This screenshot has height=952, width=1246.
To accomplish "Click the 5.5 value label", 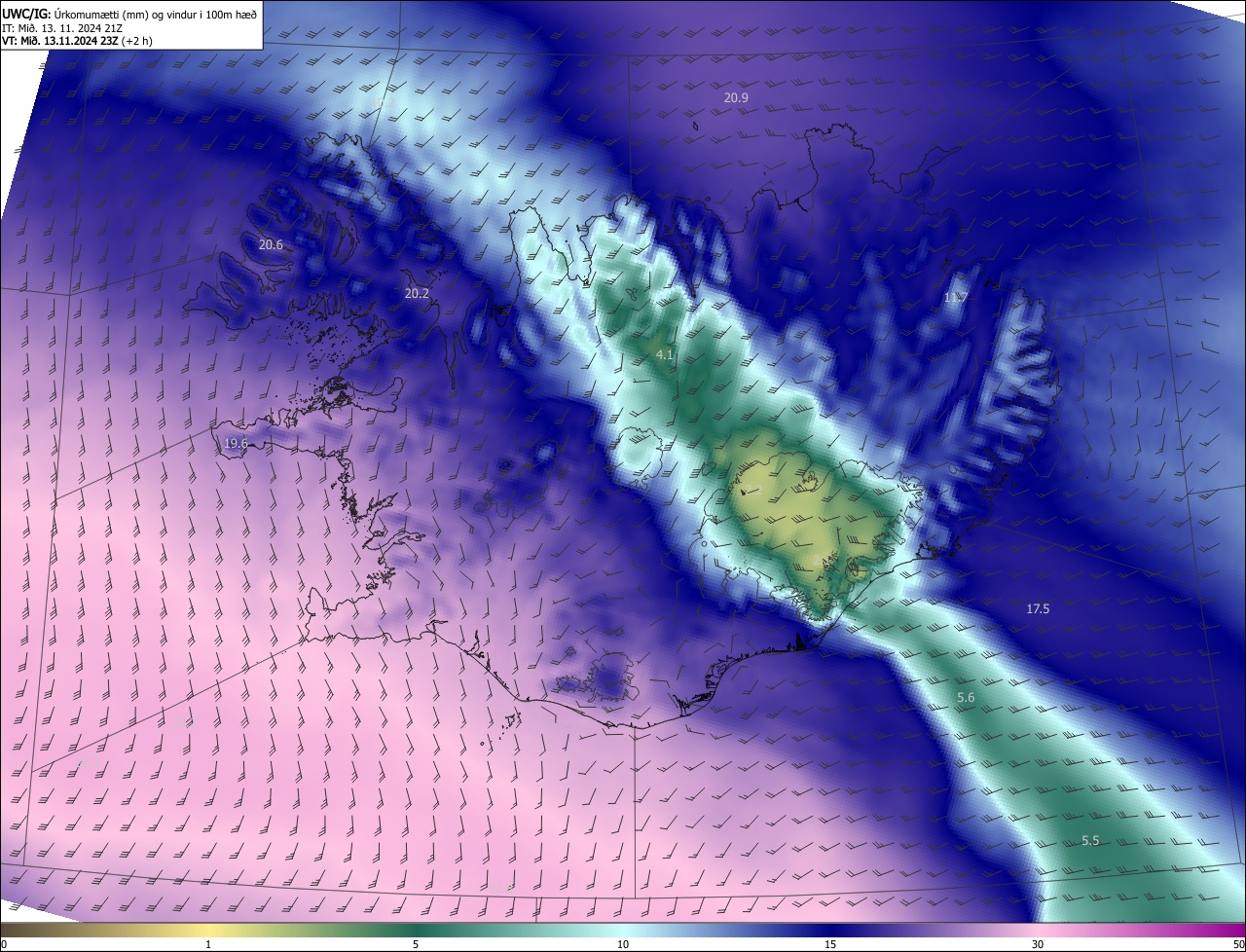I will pos(1090,840).
